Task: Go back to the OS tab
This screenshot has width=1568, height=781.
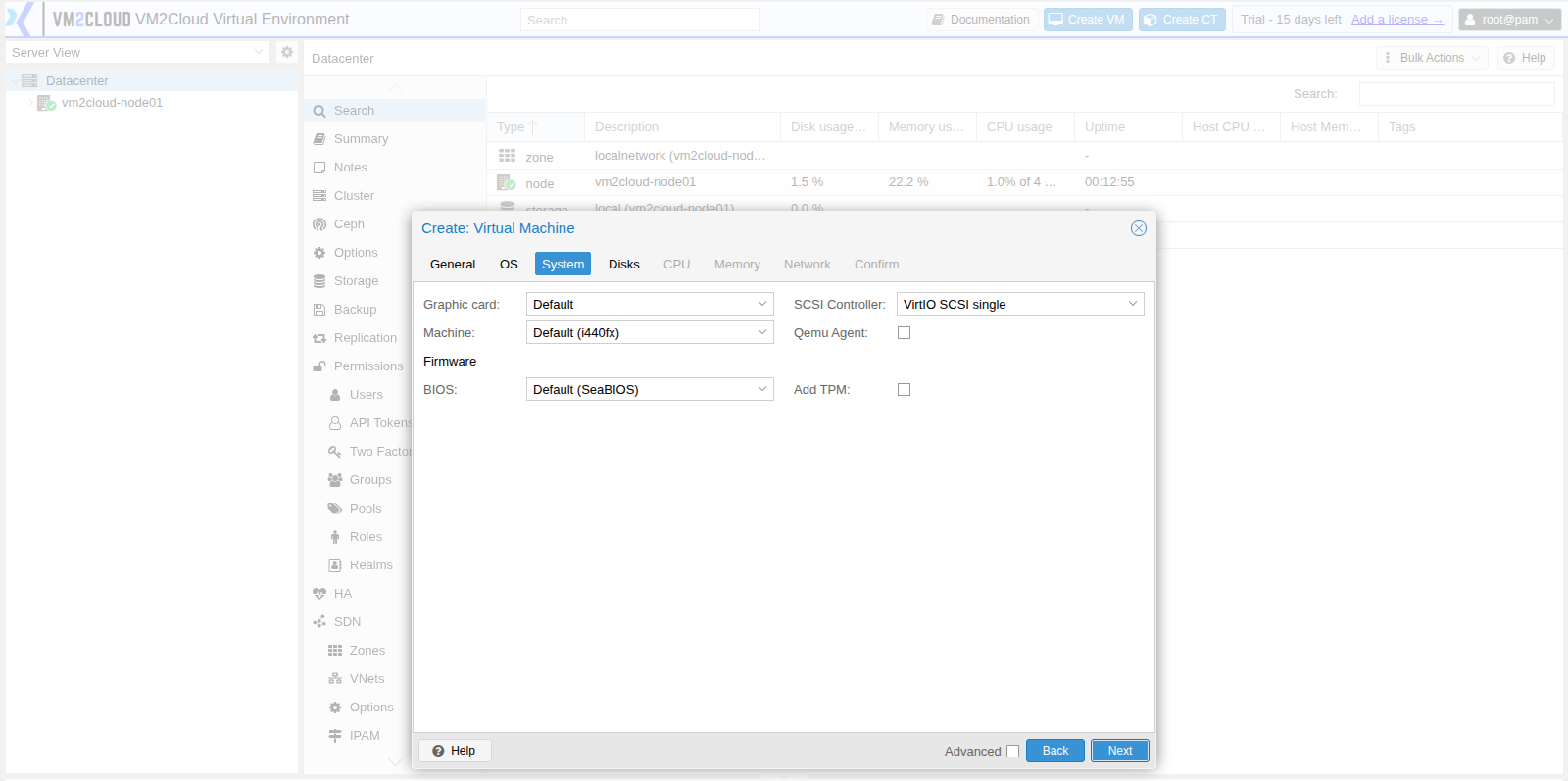Action: click(x=509, y=265)
